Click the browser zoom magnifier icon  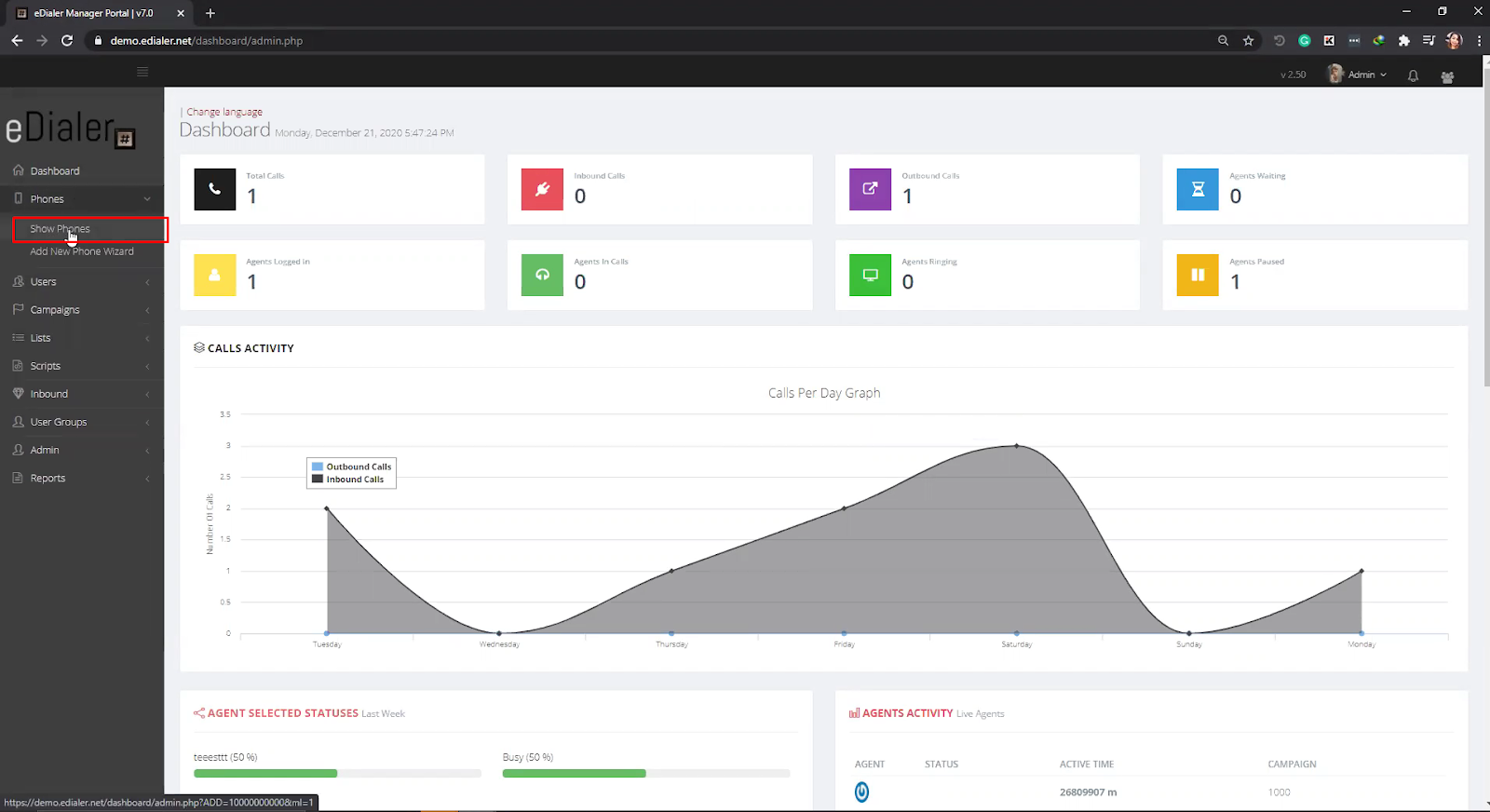tap(1223, 40)
